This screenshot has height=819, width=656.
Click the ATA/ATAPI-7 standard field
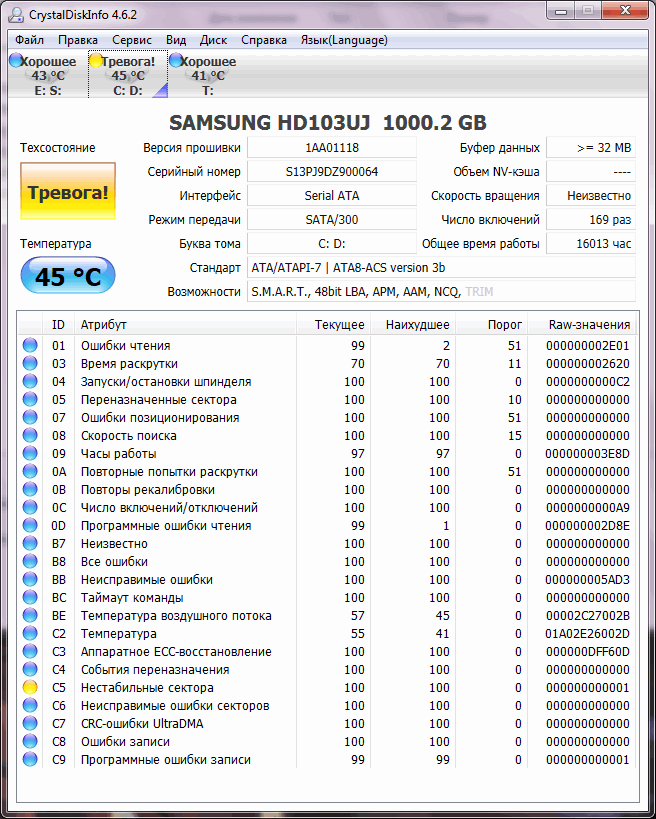tap(441, 268)
